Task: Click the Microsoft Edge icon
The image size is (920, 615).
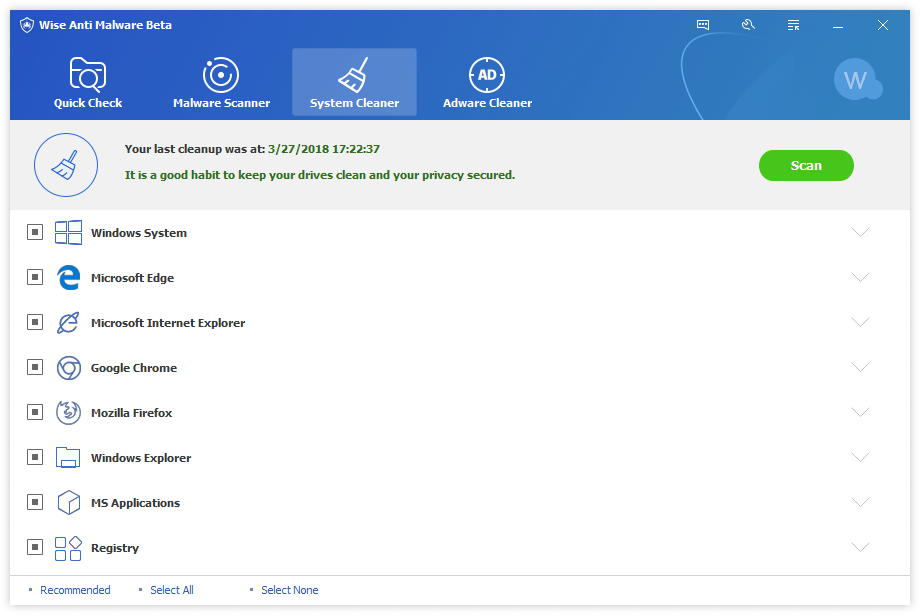Action: tap(68, 277)
